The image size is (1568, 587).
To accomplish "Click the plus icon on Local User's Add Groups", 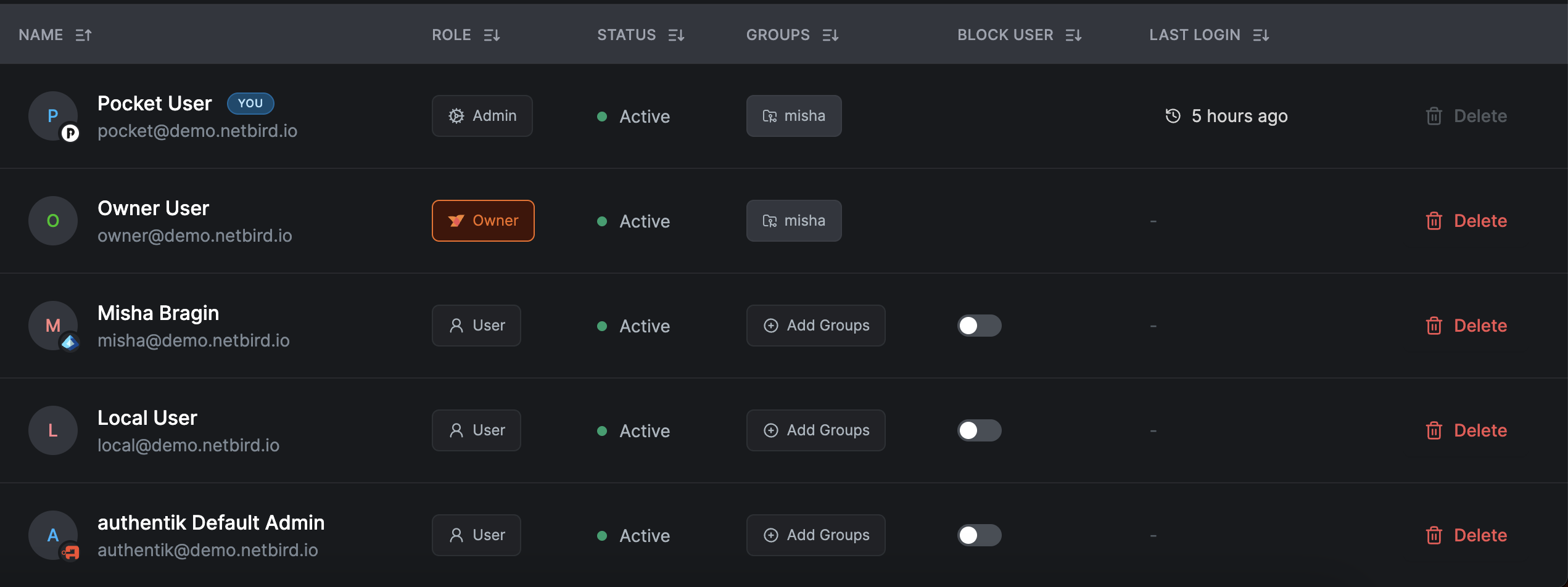I will (x=770, y=430).
